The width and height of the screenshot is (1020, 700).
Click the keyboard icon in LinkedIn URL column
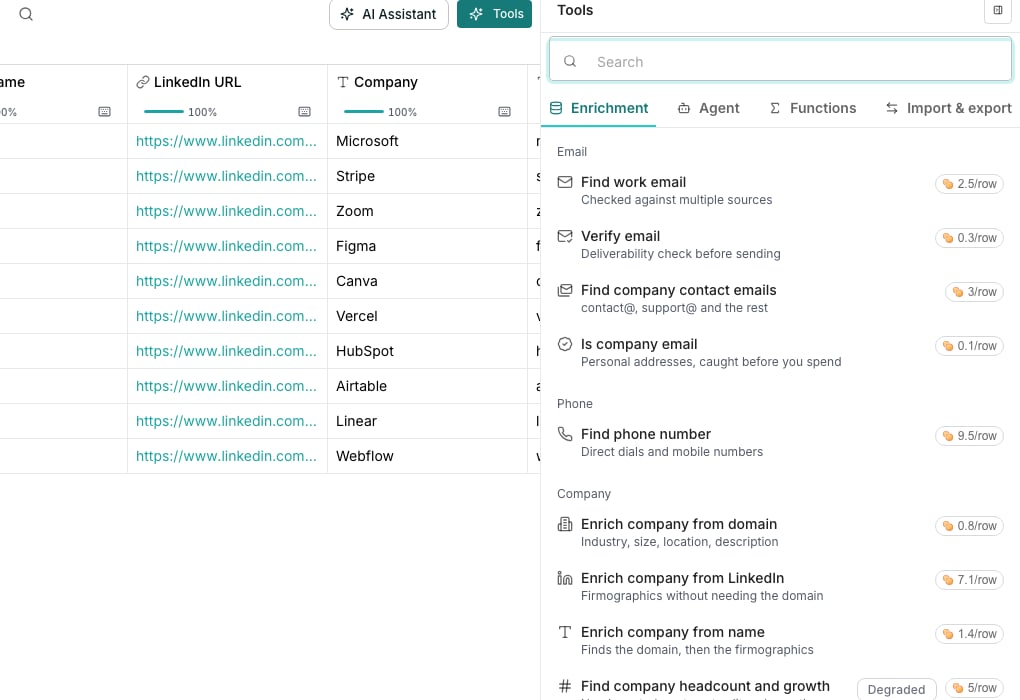[x=304, y=112]
